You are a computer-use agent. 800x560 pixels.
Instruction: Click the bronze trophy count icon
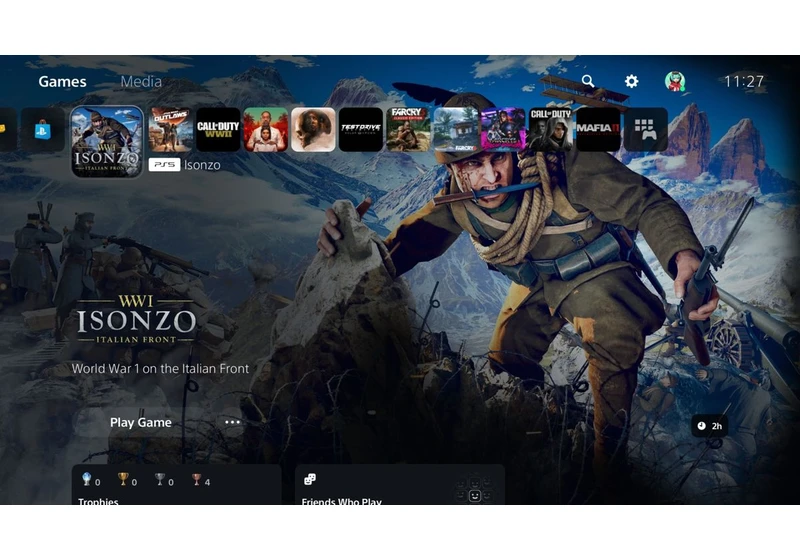tap(196, 479)
